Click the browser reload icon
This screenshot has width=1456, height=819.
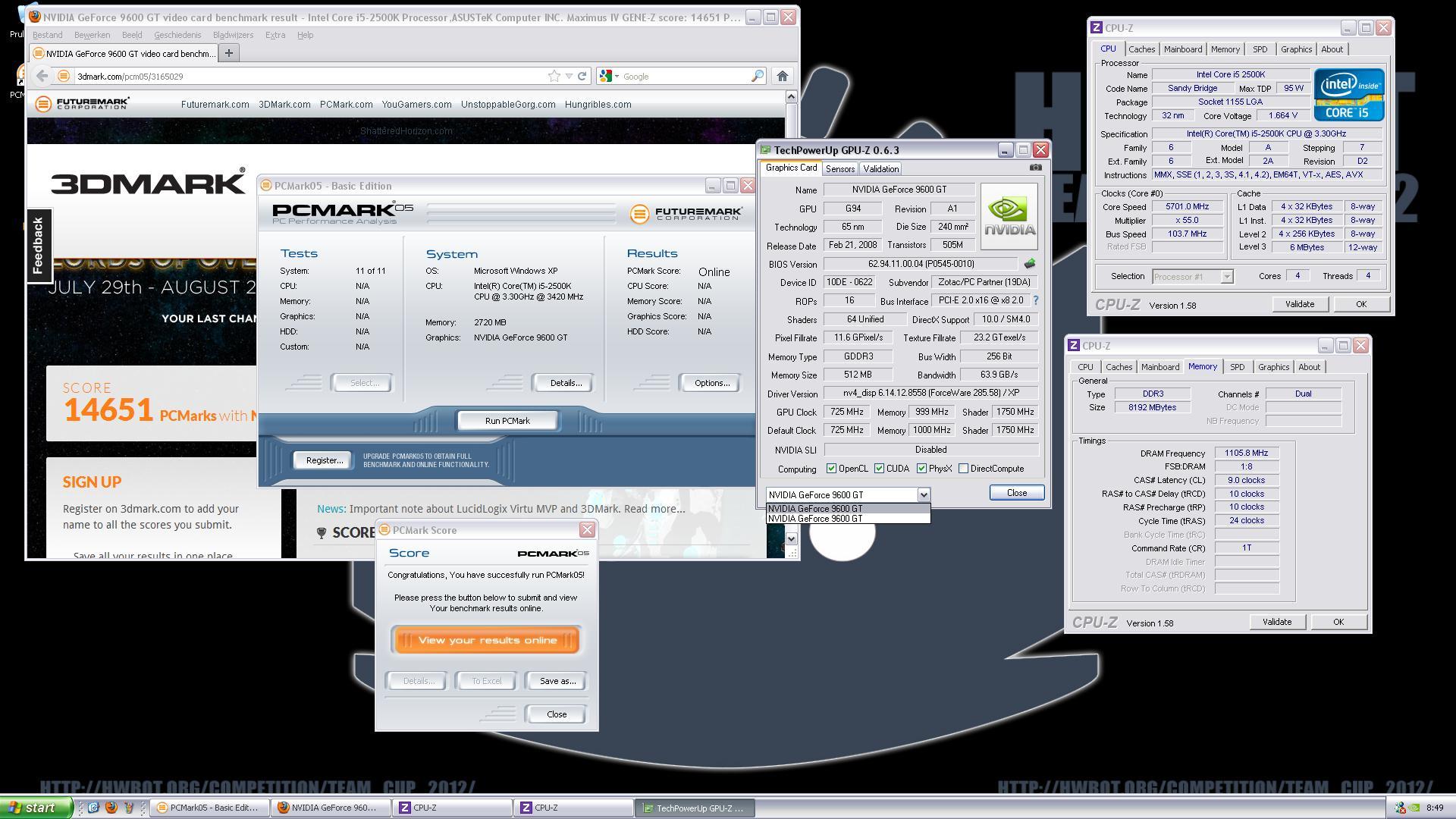click(x=582, y=76)
